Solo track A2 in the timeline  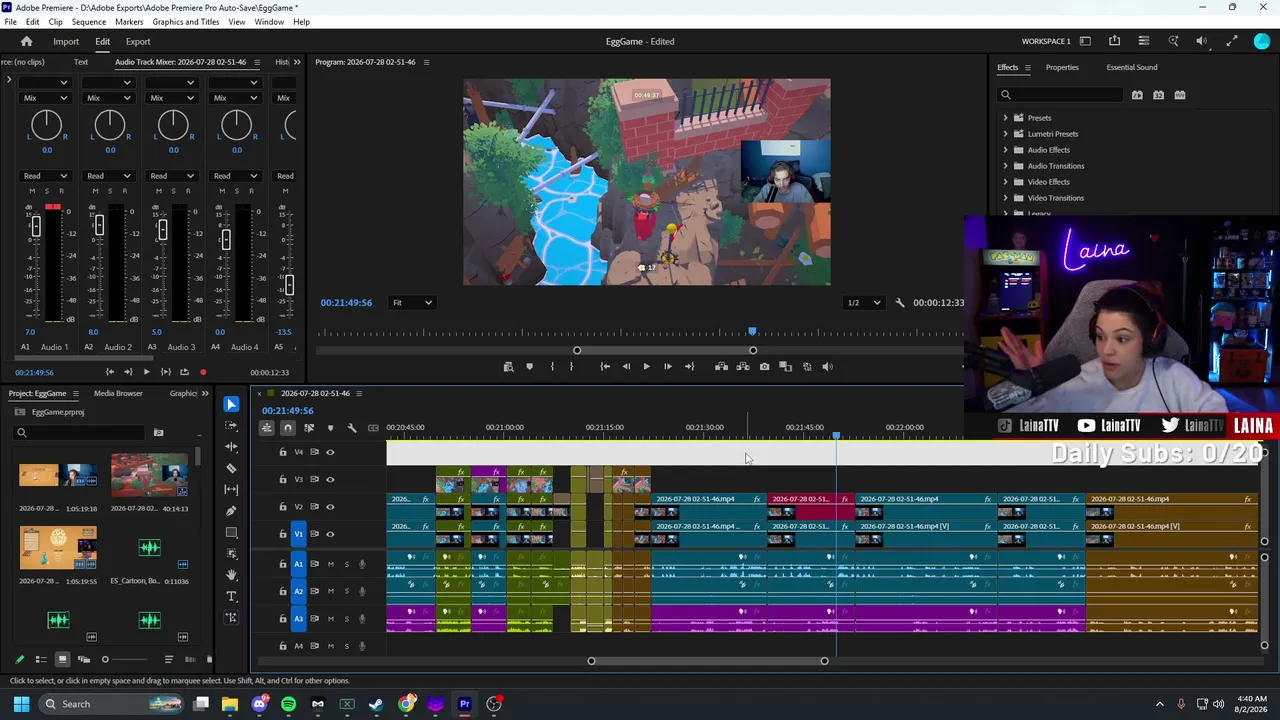coord(347,592)
